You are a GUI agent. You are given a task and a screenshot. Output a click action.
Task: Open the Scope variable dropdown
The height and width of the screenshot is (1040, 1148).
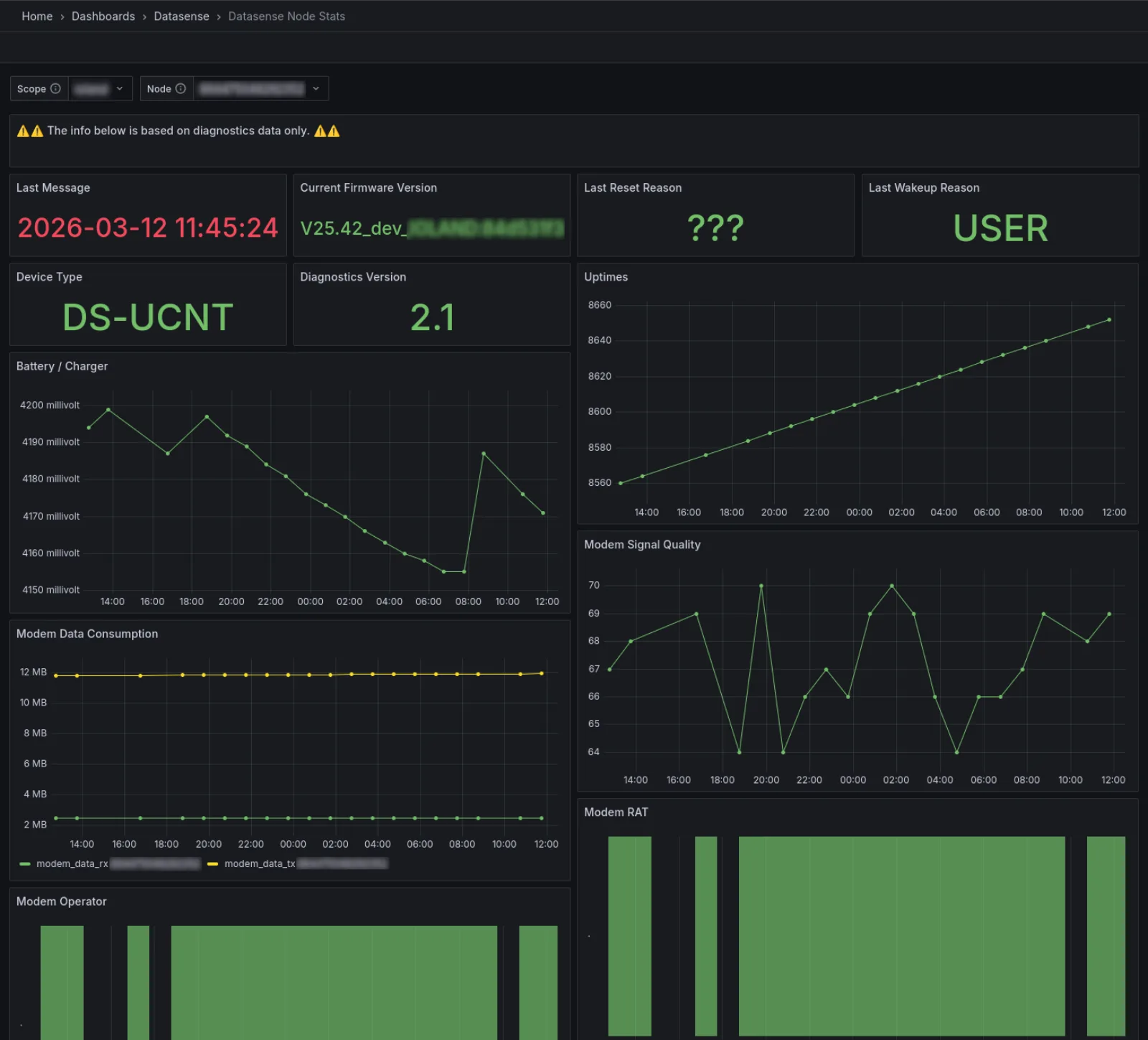pos(100,88)
